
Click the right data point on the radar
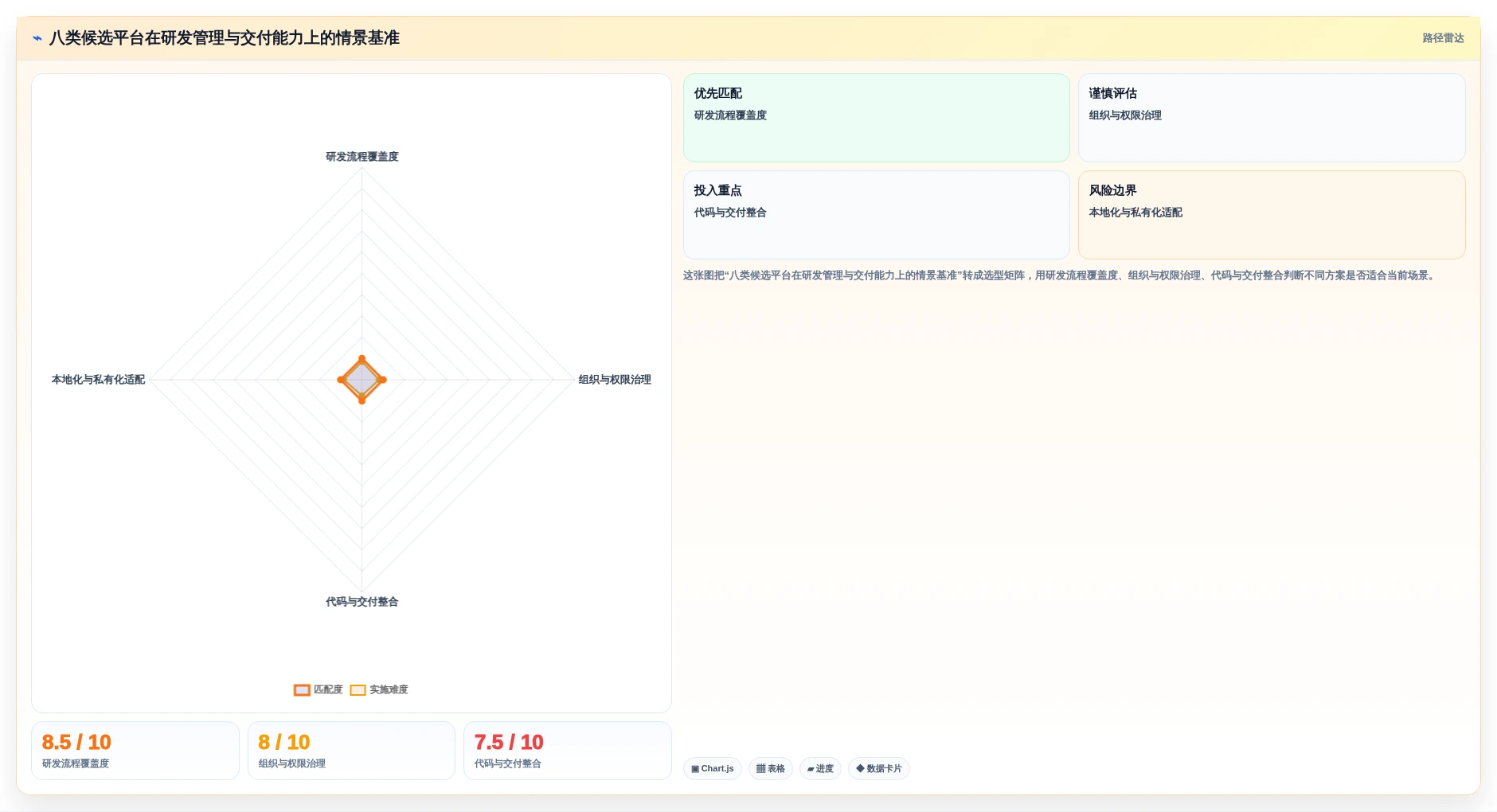tap(383, 380)
